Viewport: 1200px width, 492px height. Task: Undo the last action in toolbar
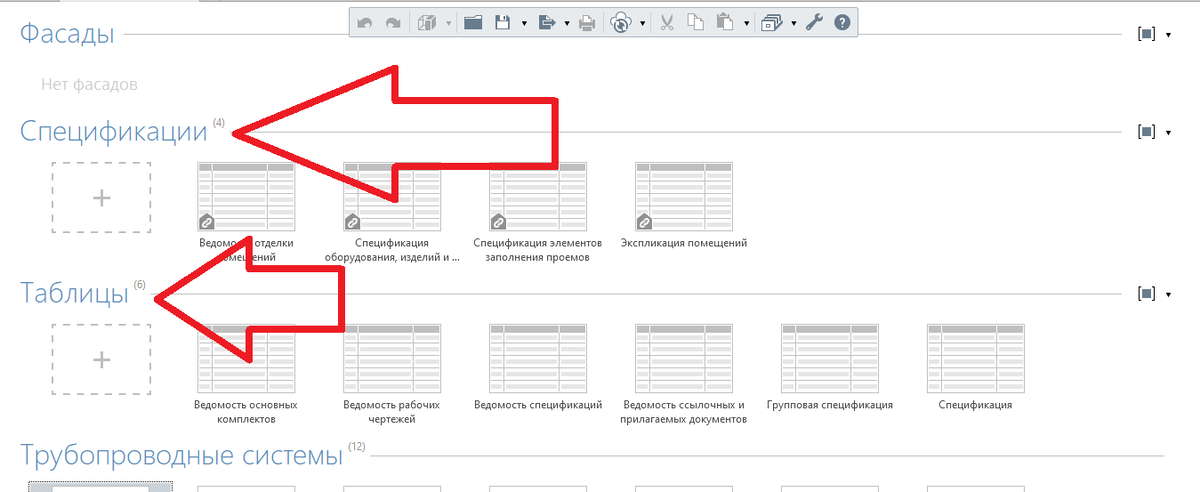click(x=366, y=22)
